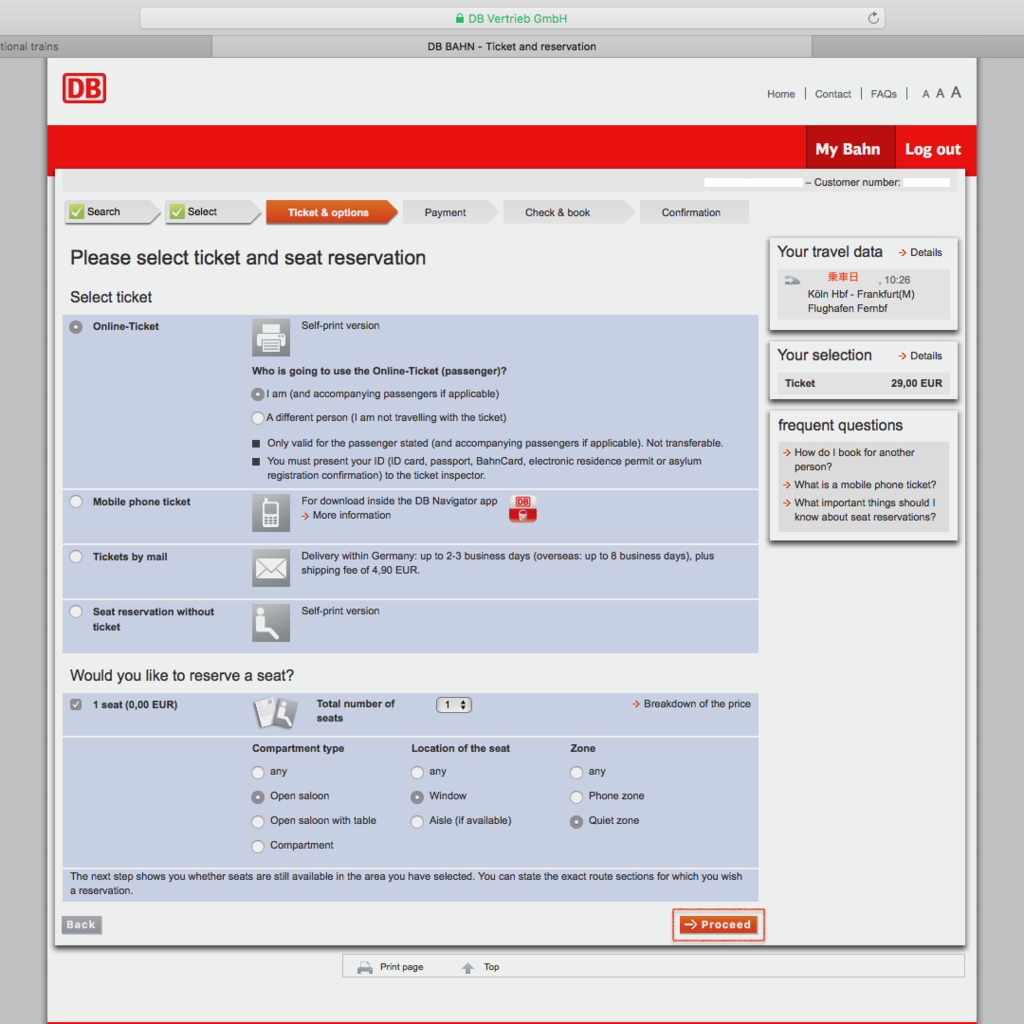Switch to the 'tional trains' browser tab
Image resolution: width=1024 pixels, height=1024 pixels.
(104, 46)
